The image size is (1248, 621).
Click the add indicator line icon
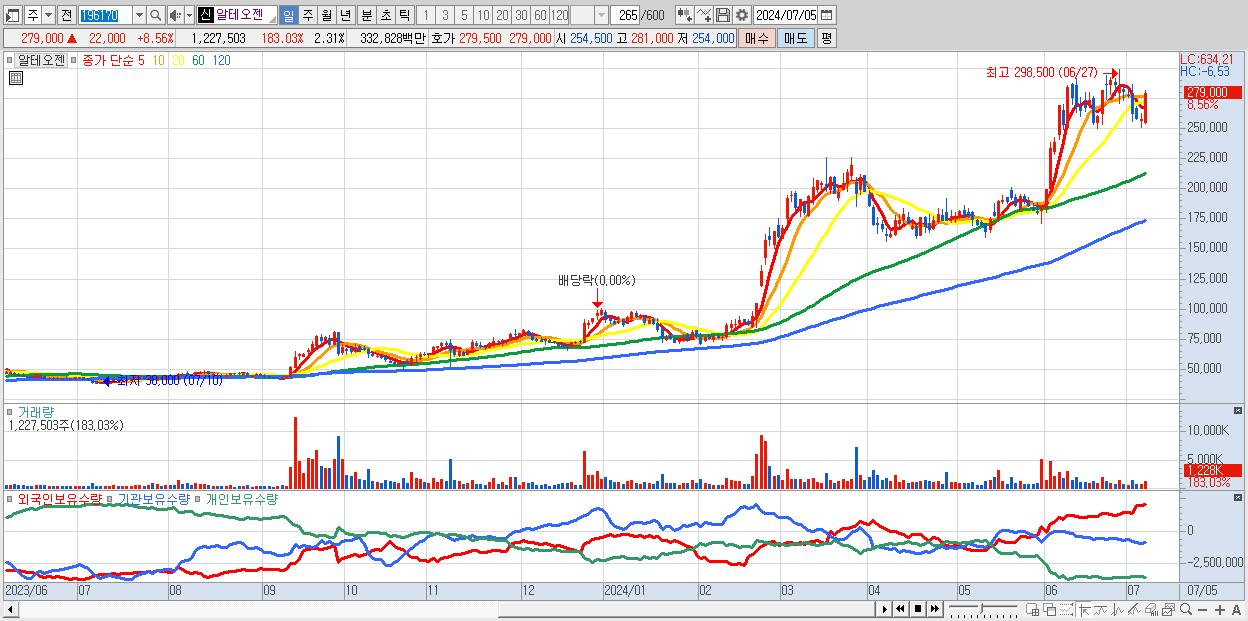point(705,15)
